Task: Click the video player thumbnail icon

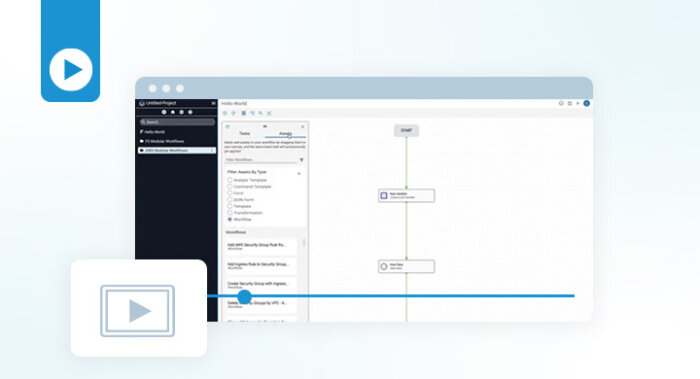Action: (x=138, y=311)
